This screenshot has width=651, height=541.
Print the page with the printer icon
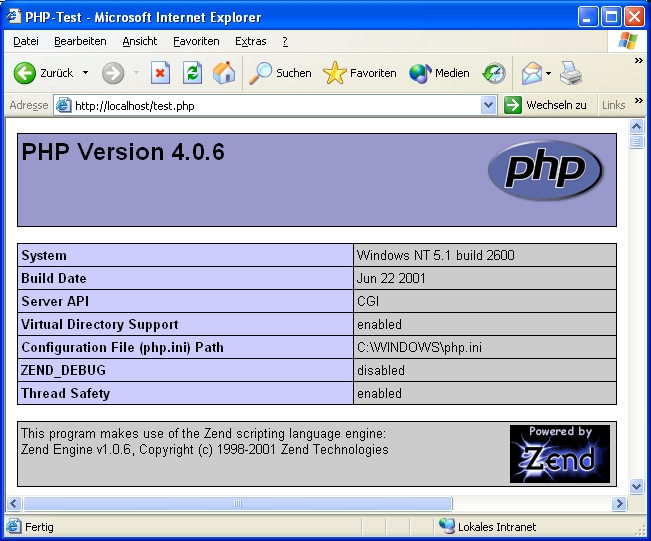(x=571, y=73)
